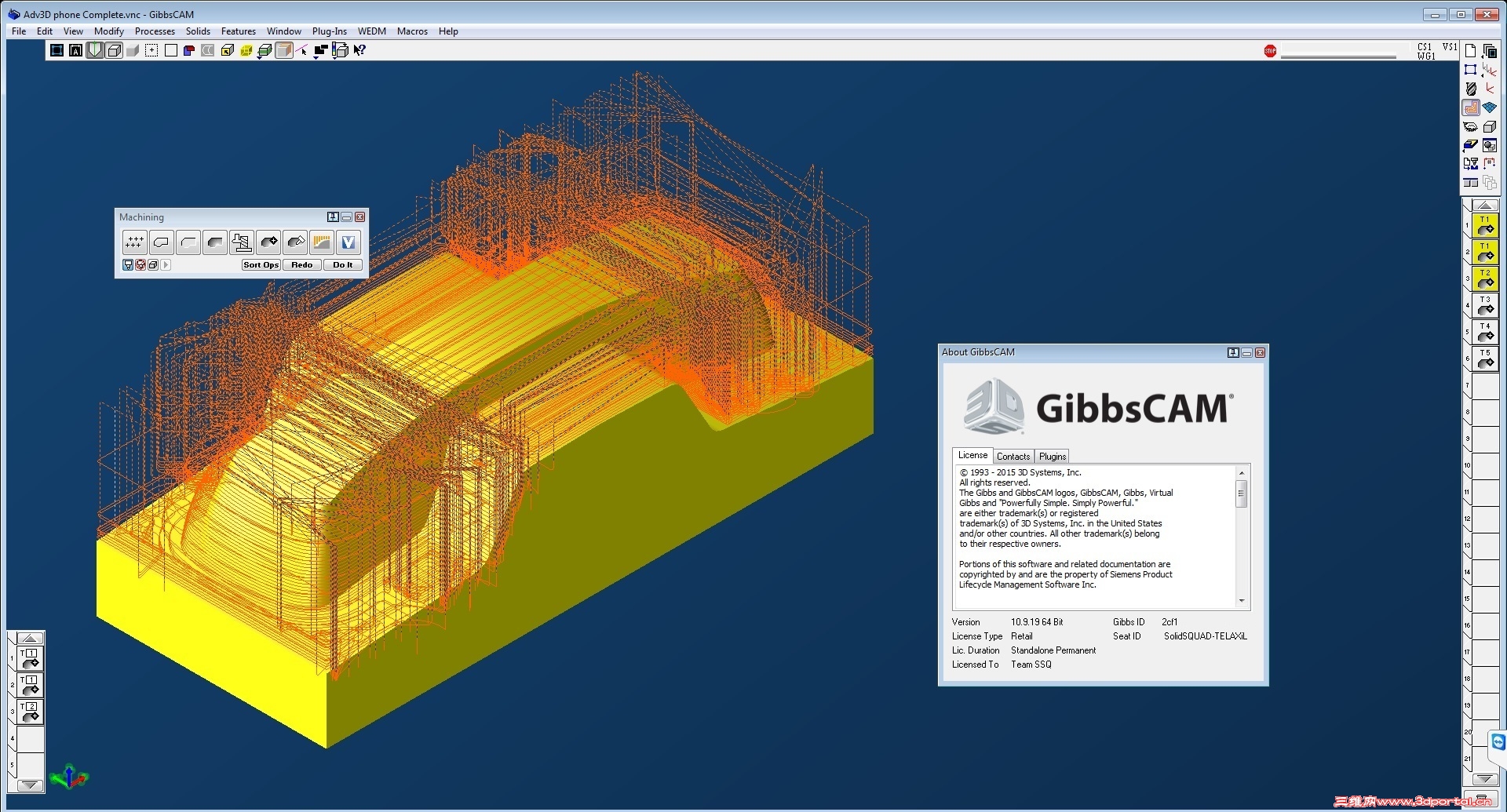Click the red and blue shape icon in toolbar
Viewport: 1507px width, 812px height.
pyautogui.click(x=189, y=50)
